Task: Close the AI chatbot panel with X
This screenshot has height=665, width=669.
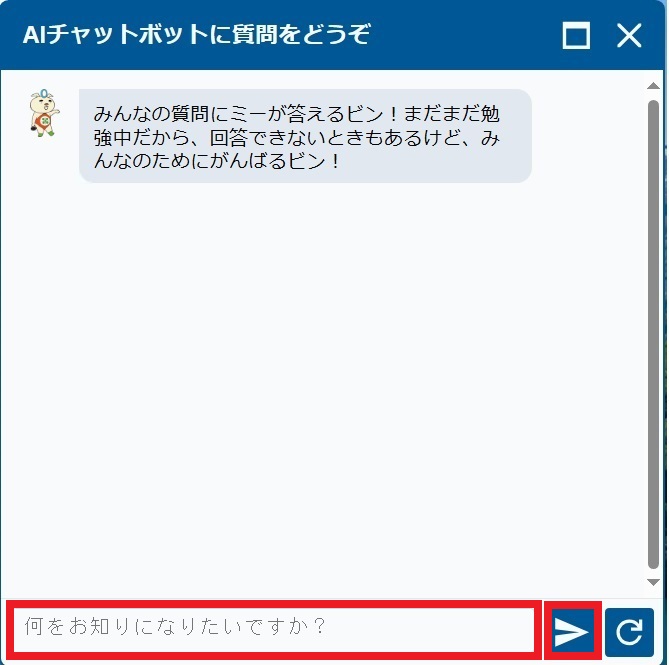Action: point(629,35)
